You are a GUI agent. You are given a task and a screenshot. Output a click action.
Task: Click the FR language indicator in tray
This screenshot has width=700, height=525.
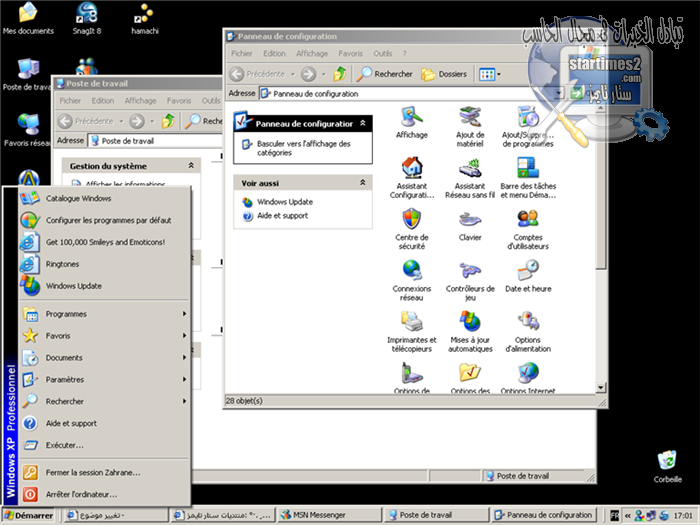(615, 516)
